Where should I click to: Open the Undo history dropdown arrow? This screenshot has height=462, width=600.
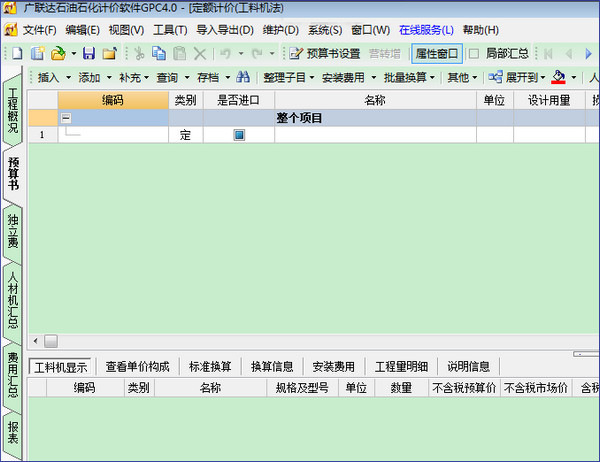pos(241,54)
